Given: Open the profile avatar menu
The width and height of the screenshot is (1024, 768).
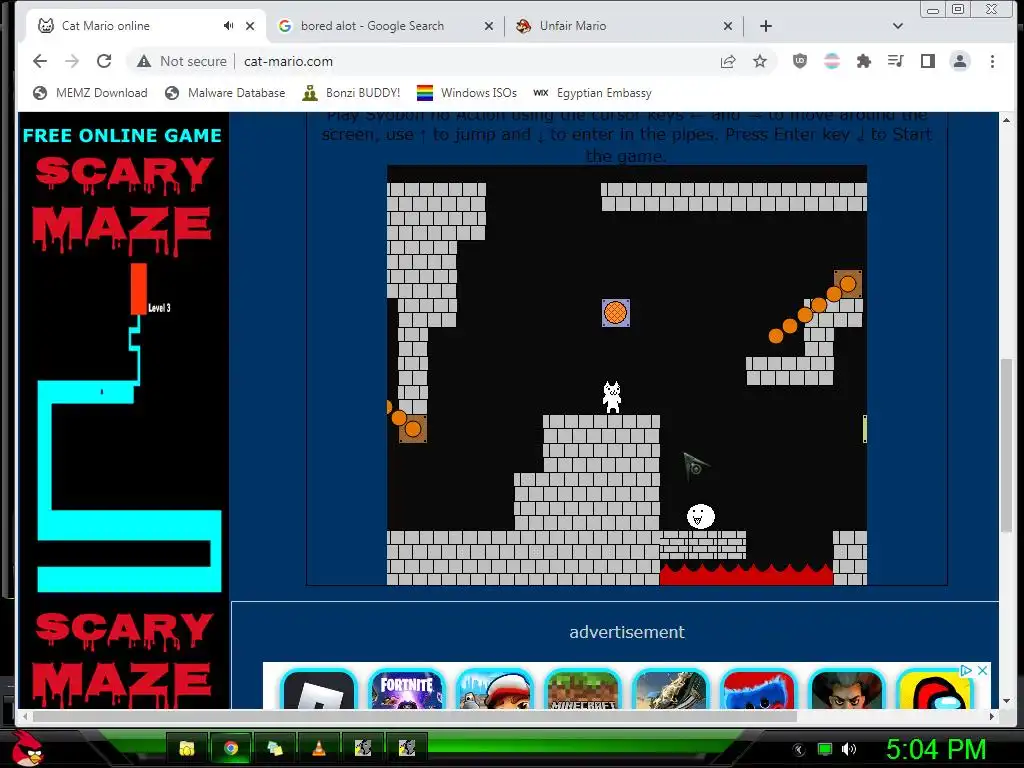Looking at the screenshot, I should [x=959, y=61].
